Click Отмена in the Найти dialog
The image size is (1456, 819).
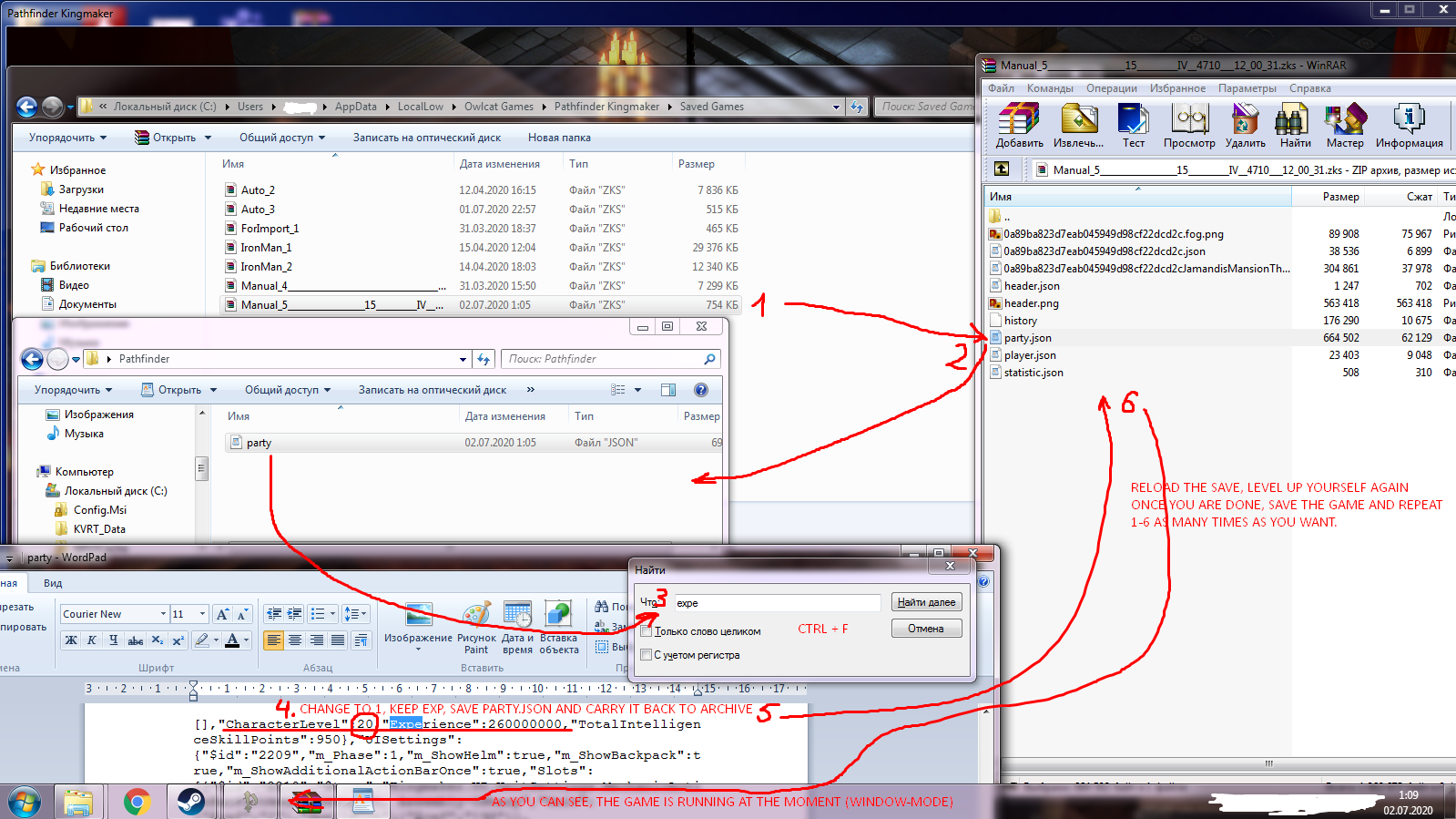tap(926, 629)
